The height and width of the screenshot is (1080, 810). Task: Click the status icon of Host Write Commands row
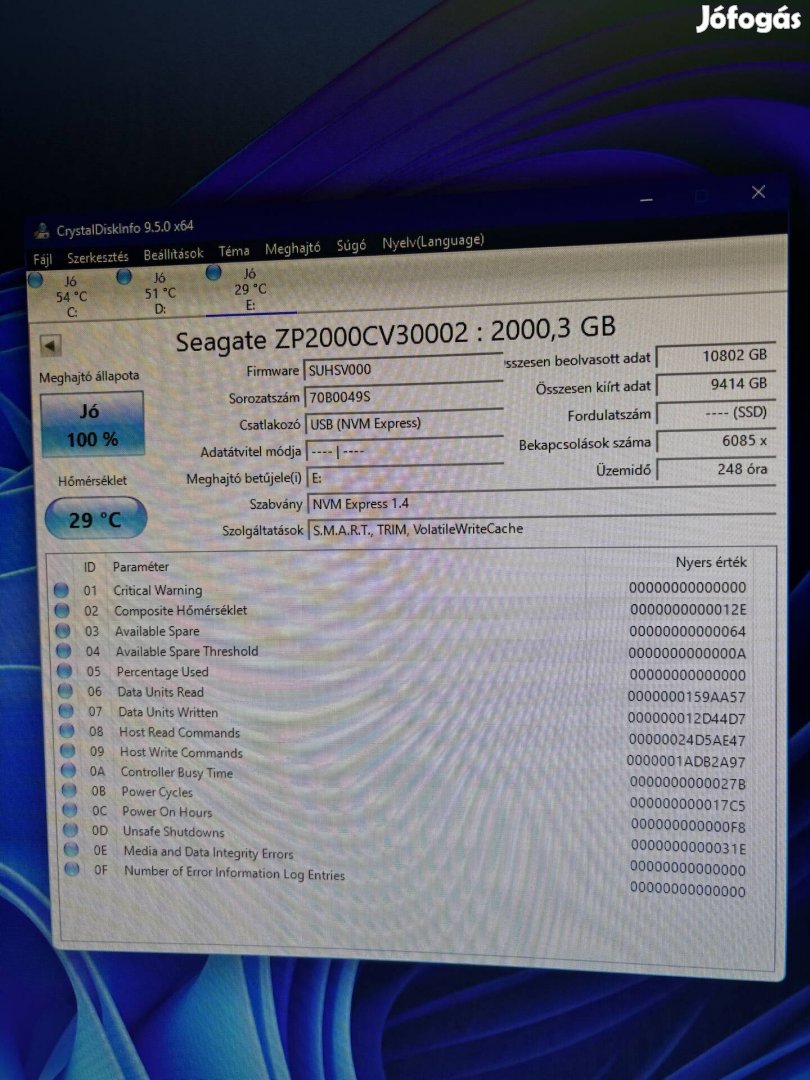click(x=68, y=750)
